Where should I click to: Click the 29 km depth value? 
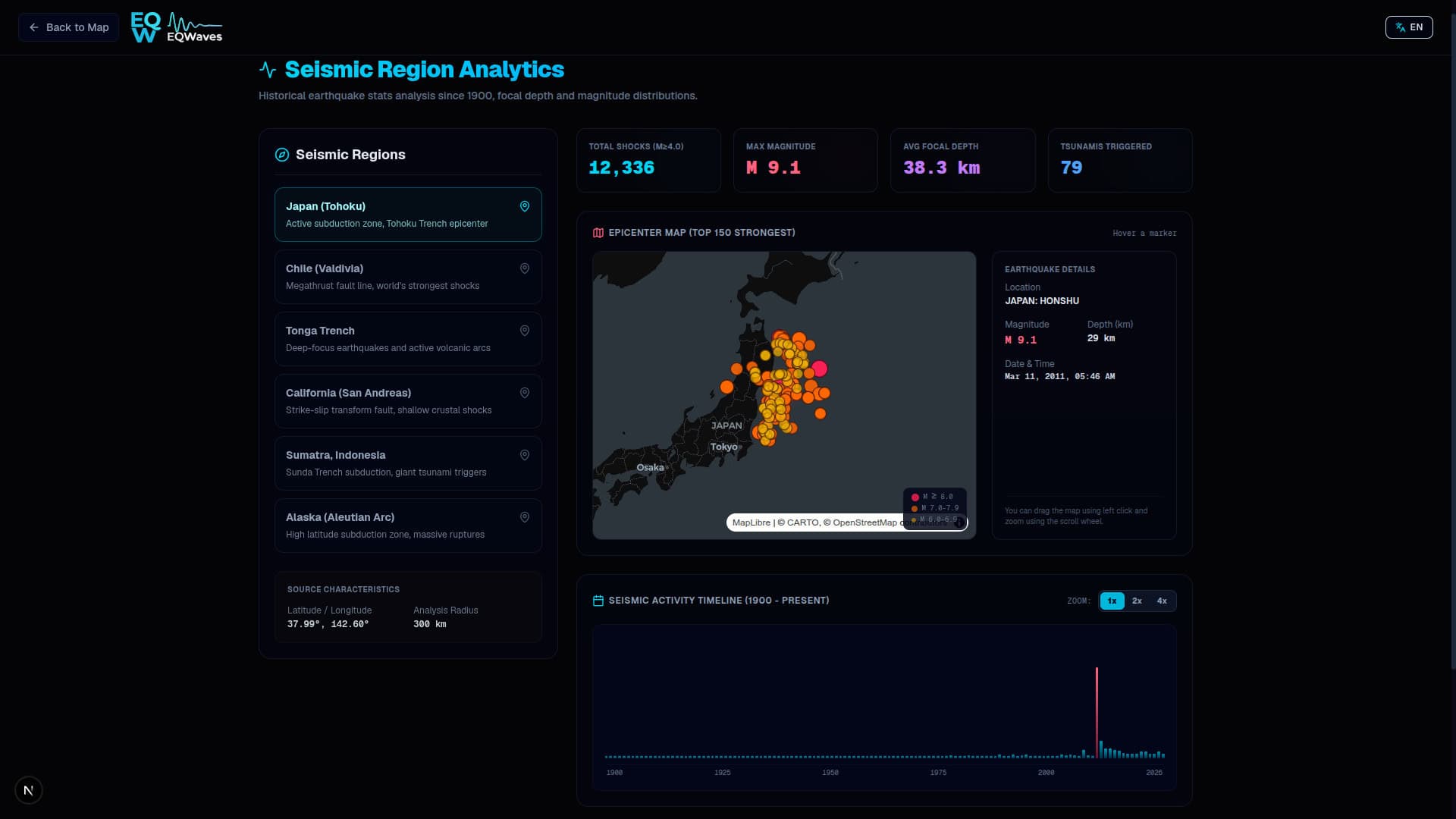tap(1100, 338)
